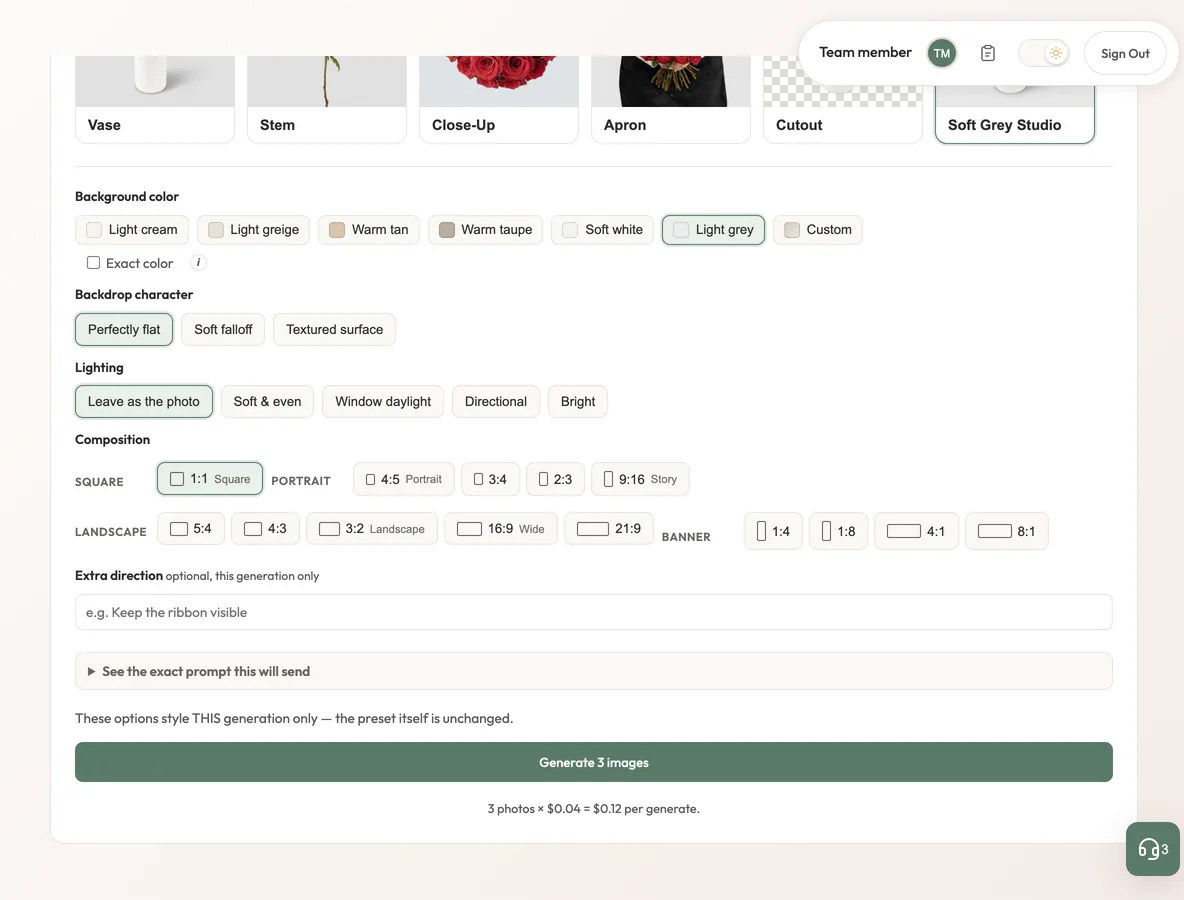Choose 4:1 banner aspect ratio
The height and width of the screenshot is (900, 1184).
click(x=916, y=532)
